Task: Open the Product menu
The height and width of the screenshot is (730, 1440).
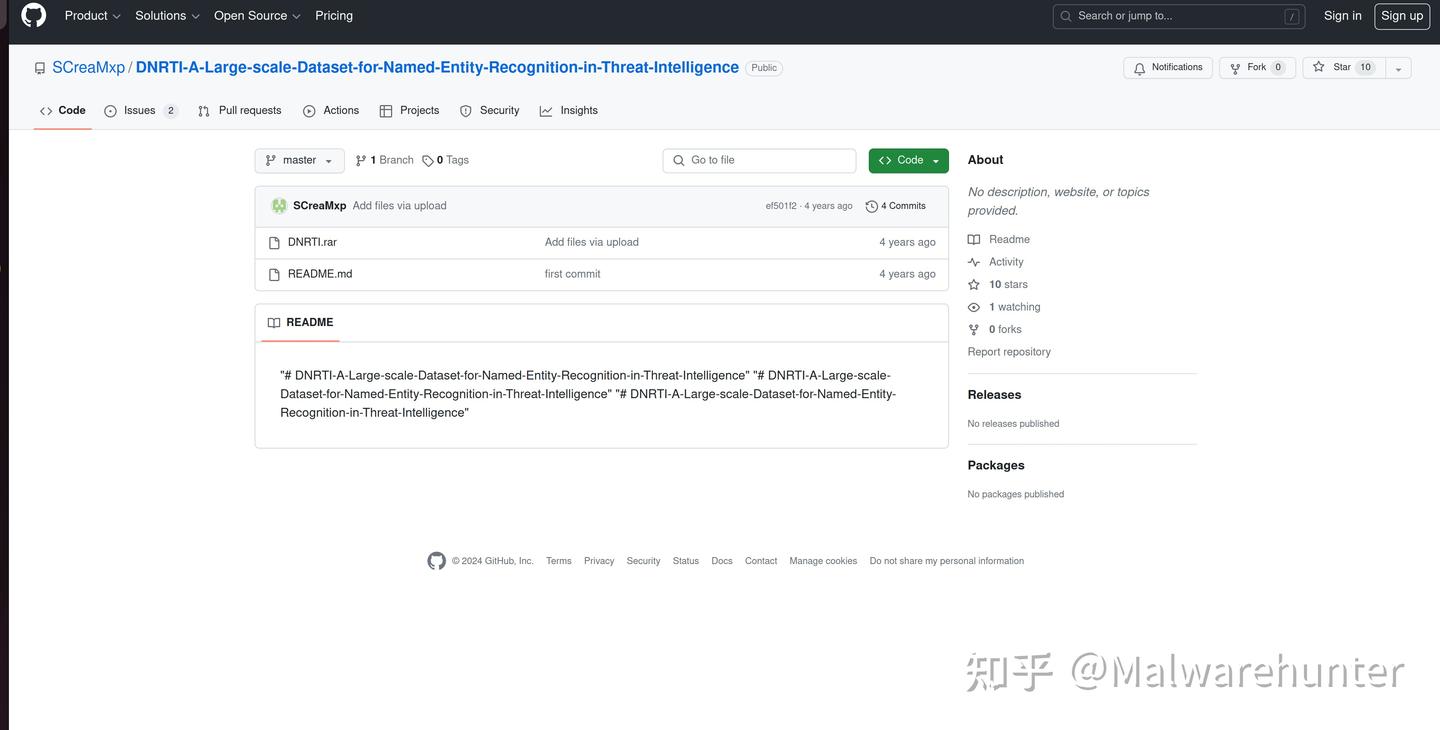Action: 92,16
